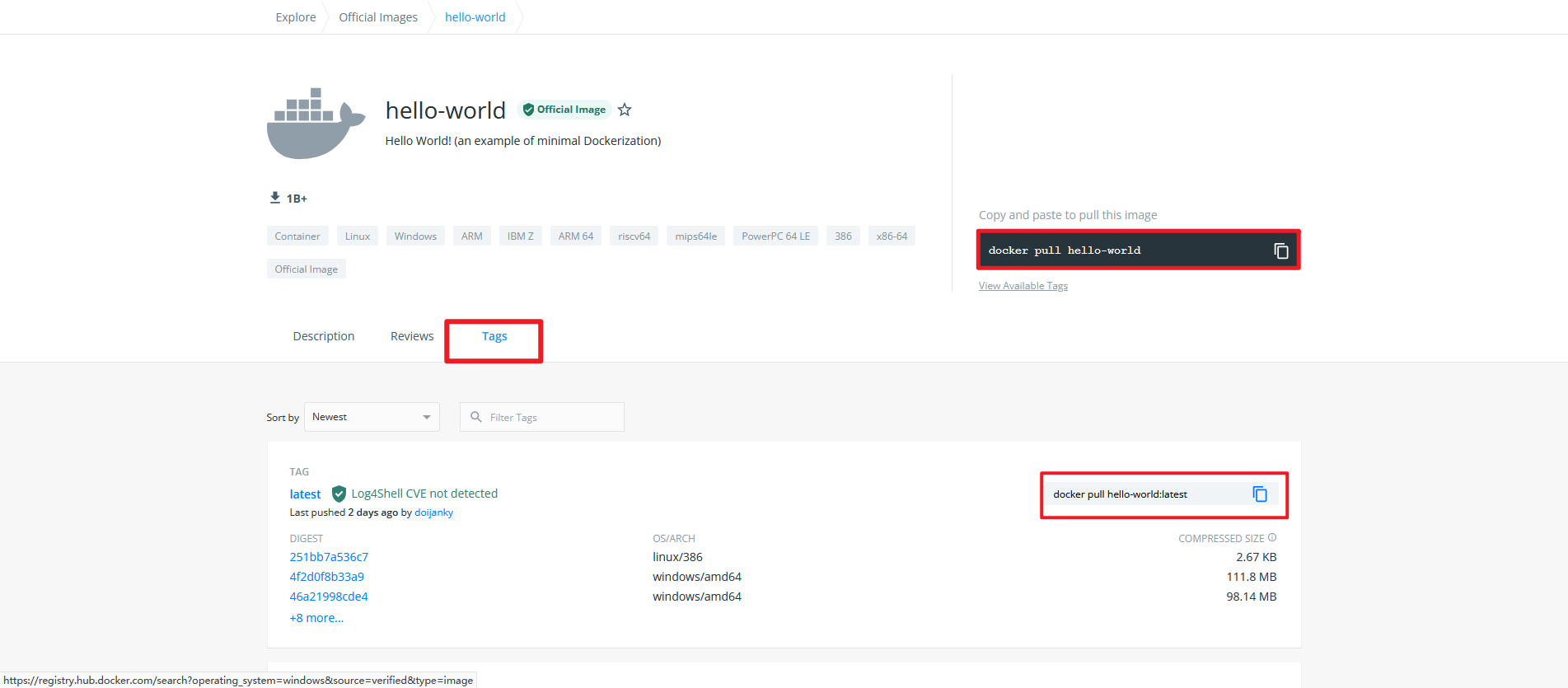Click the info icon next to Compressed Size
Image resolution: width=1568 pixels, height=688 pixels.
(1272, 537)
